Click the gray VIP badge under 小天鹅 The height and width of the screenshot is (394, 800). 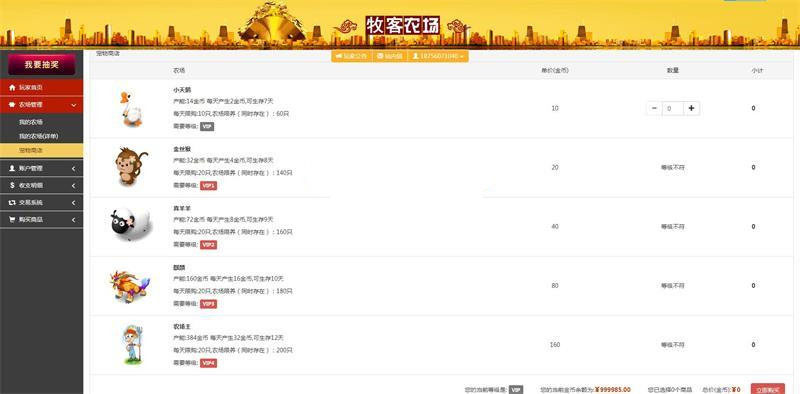click(x=207, y=127)
